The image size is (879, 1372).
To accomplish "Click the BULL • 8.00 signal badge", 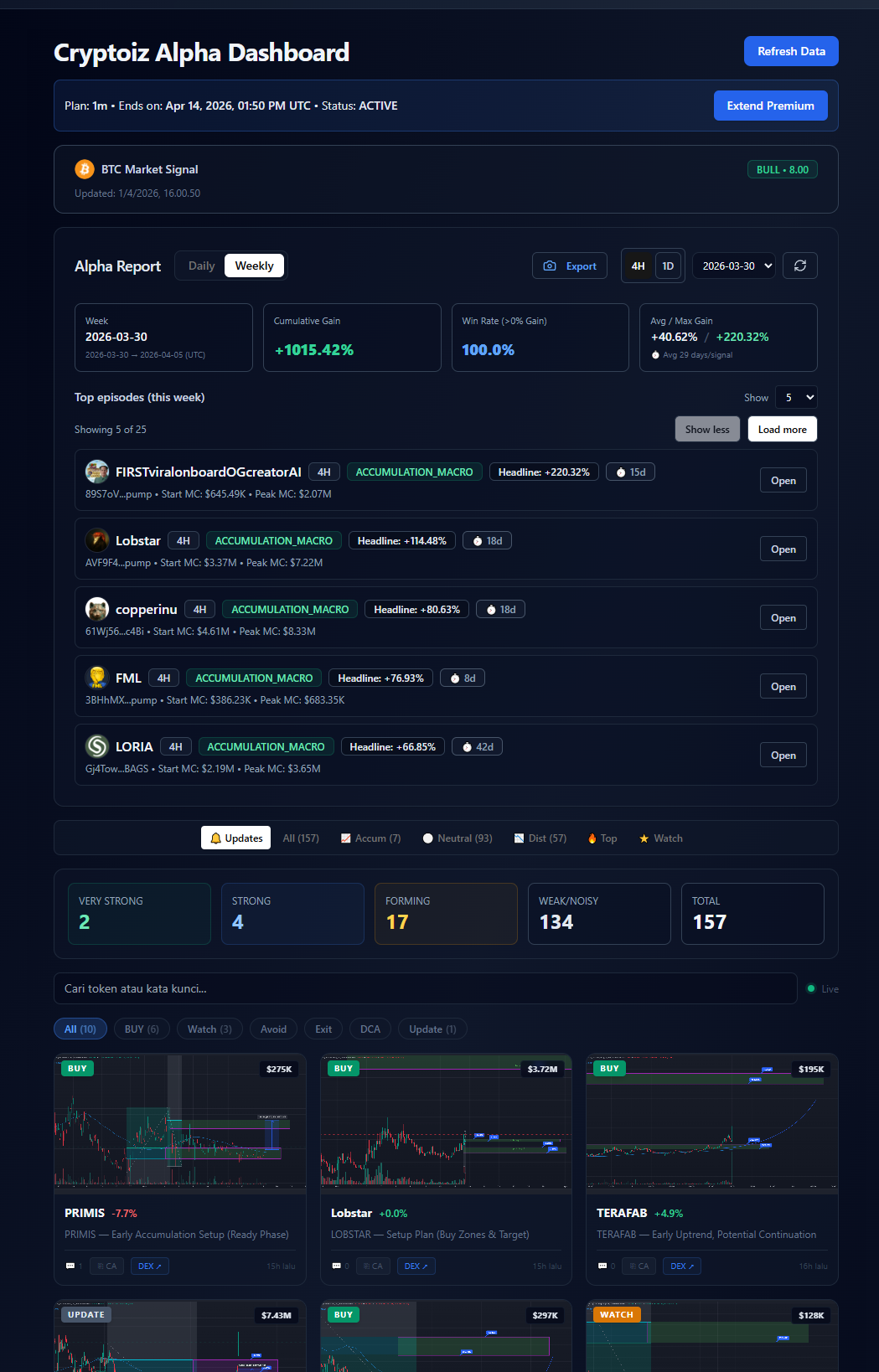I will [x=782, y=169].
